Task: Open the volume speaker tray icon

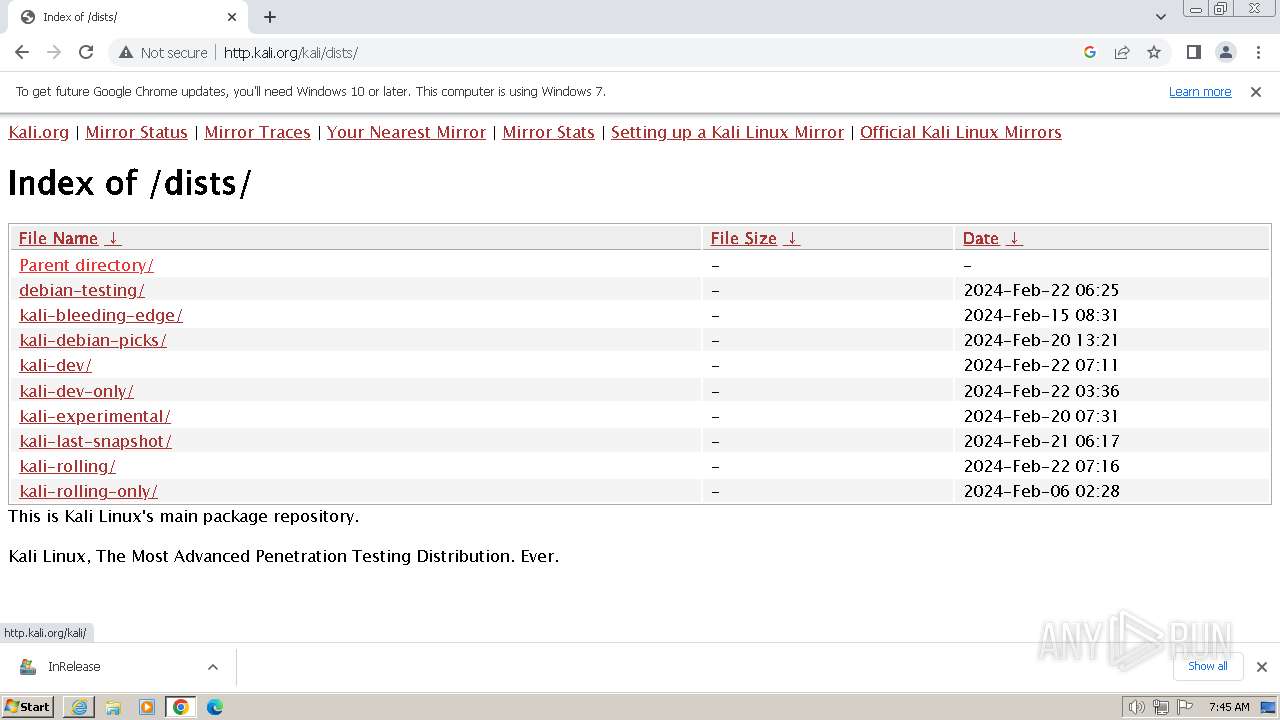Action: [1136, 707]
